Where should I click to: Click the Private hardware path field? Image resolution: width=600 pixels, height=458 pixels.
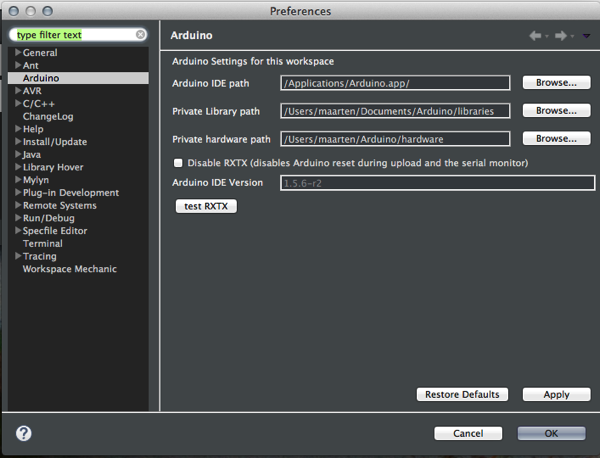coord(395,139)
